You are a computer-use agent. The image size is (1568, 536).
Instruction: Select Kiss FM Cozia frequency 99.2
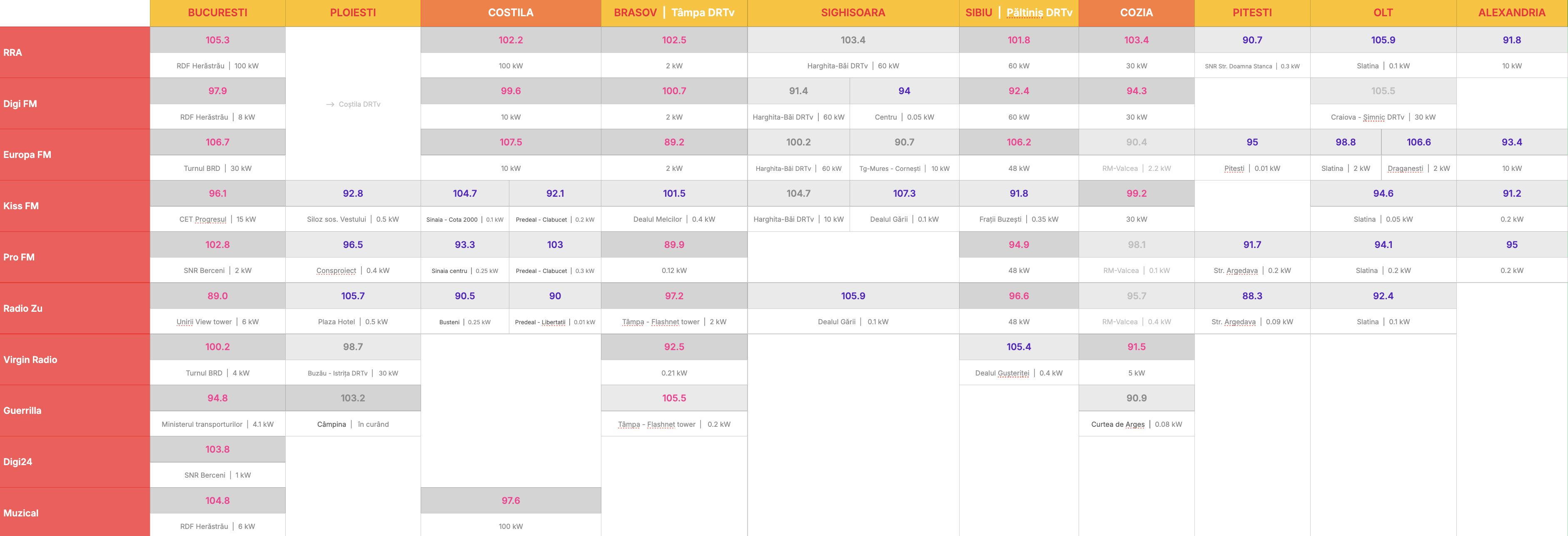tap(1137, 193)
